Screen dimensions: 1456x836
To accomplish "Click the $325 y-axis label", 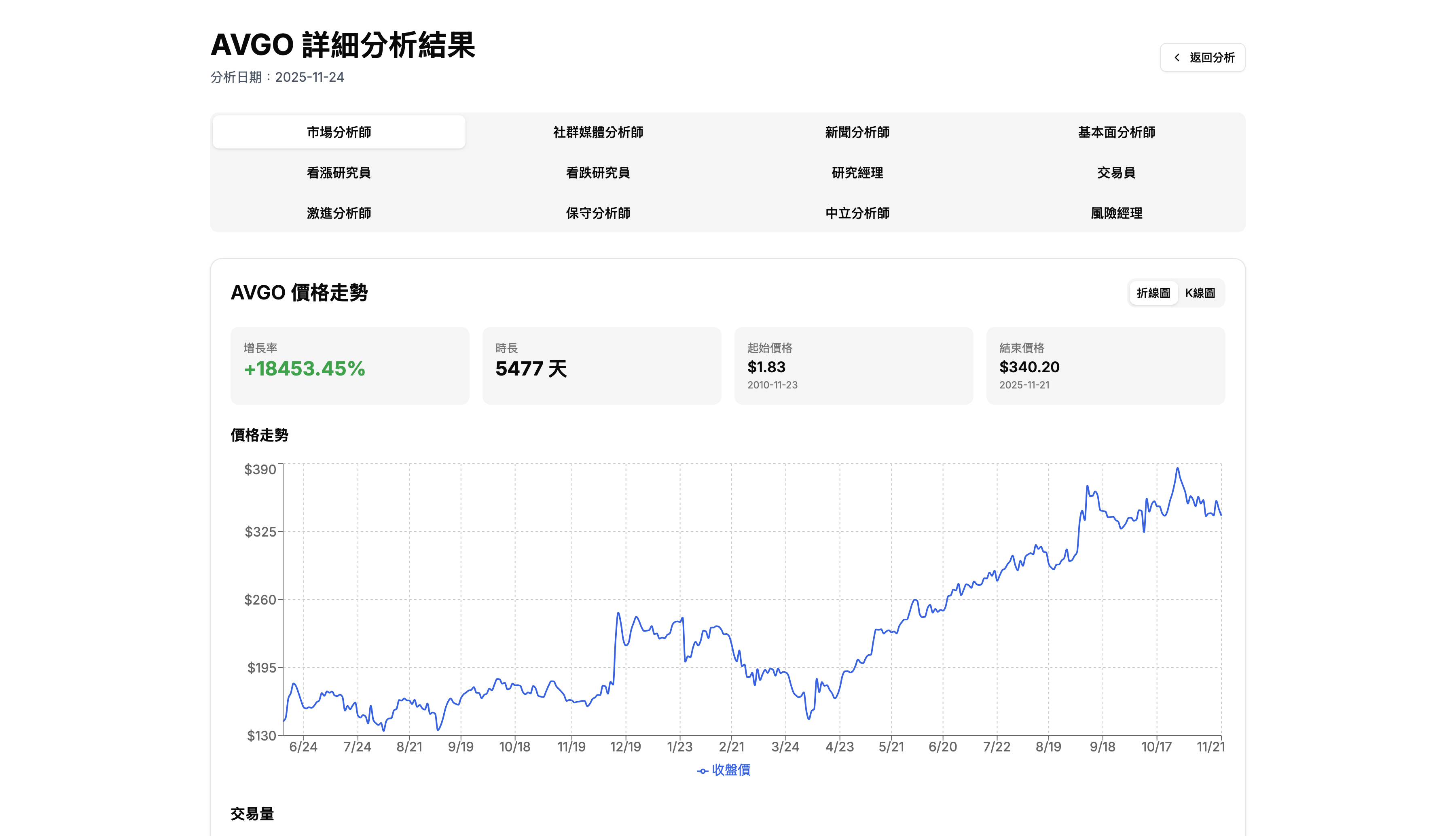I will (260, 532).
